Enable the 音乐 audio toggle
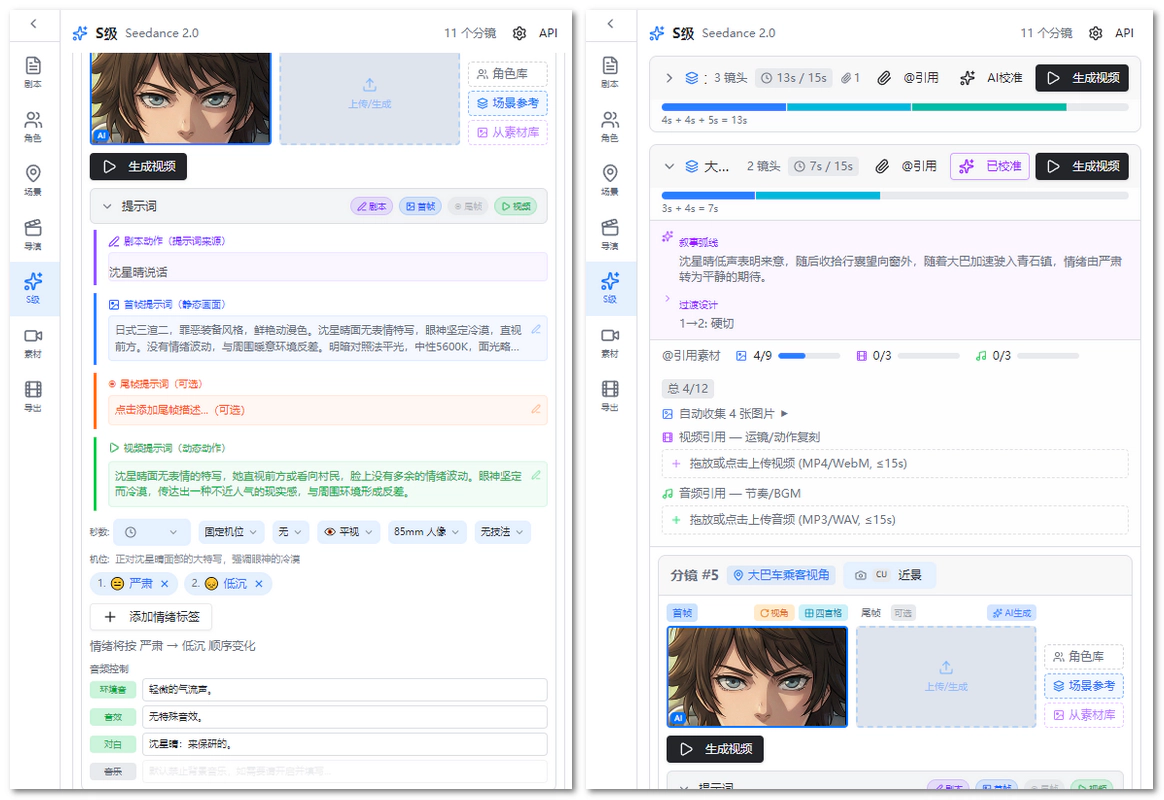Screen dimensions: 1164x800 coord(114,771)
